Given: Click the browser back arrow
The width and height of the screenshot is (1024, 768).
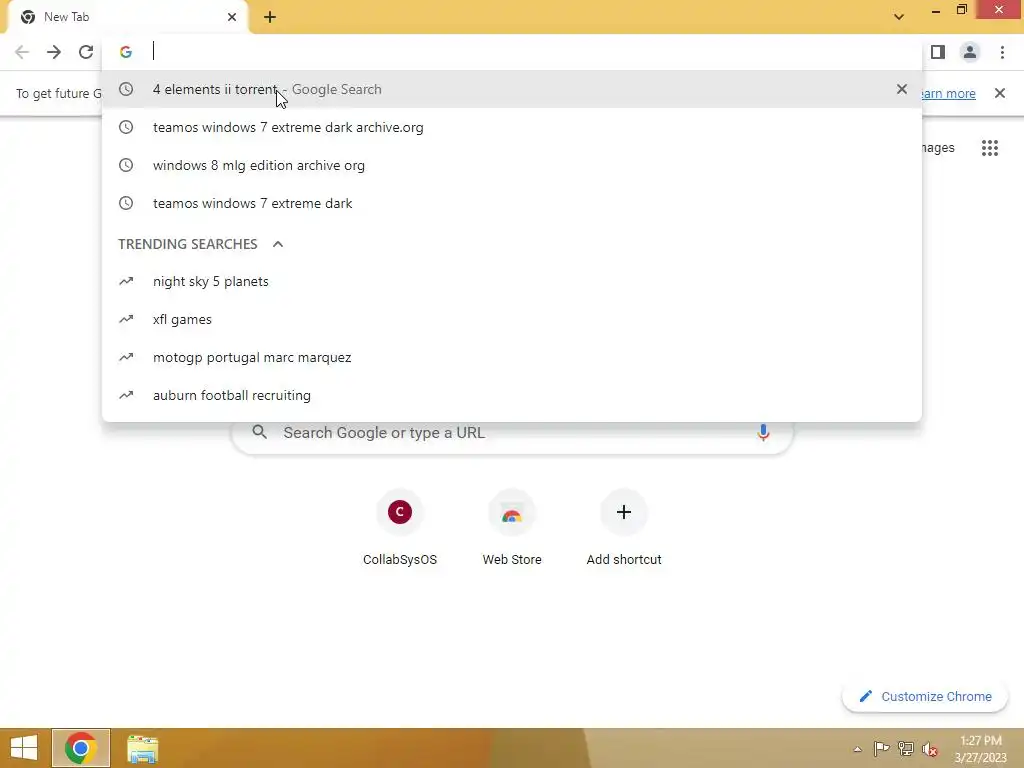Looking at the screenshot, I should point(22,52).
